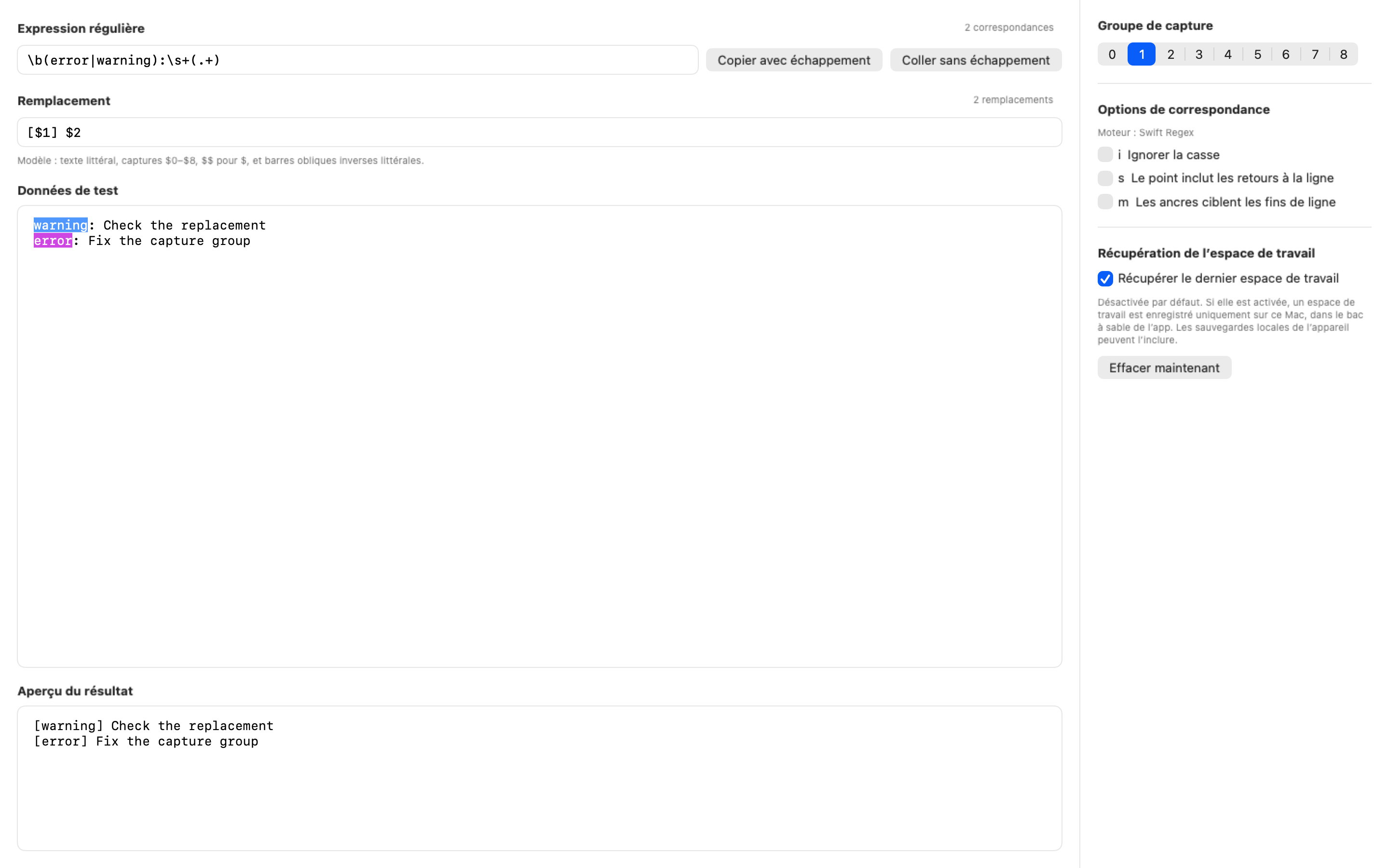The image size is (1389, 868).
Task: Click the highlighted word warning in test data
Action: (60, 225)
